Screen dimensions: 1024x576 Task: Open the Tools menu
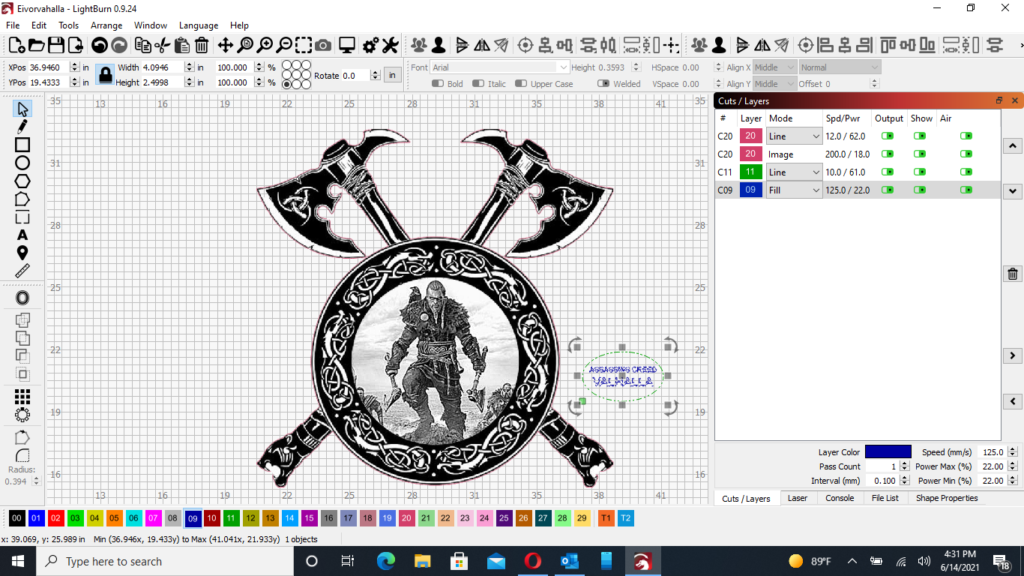[69, 25]
